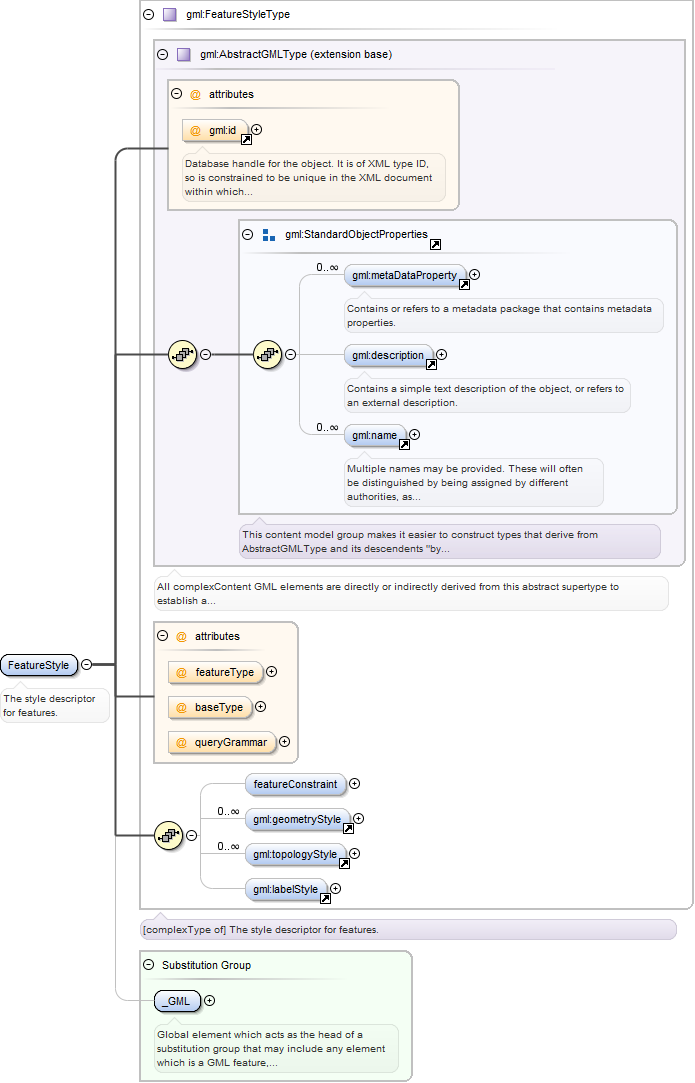Select the baseType attribute node
Screen dimensions: 695x1083
(x=210, y=707)
